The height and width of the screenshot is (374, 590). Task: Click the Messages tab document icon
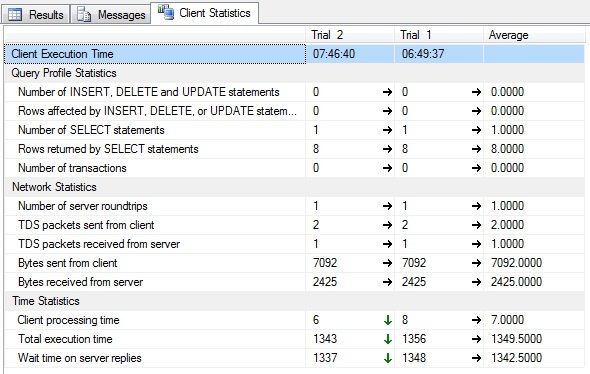[x=84, y=15]
